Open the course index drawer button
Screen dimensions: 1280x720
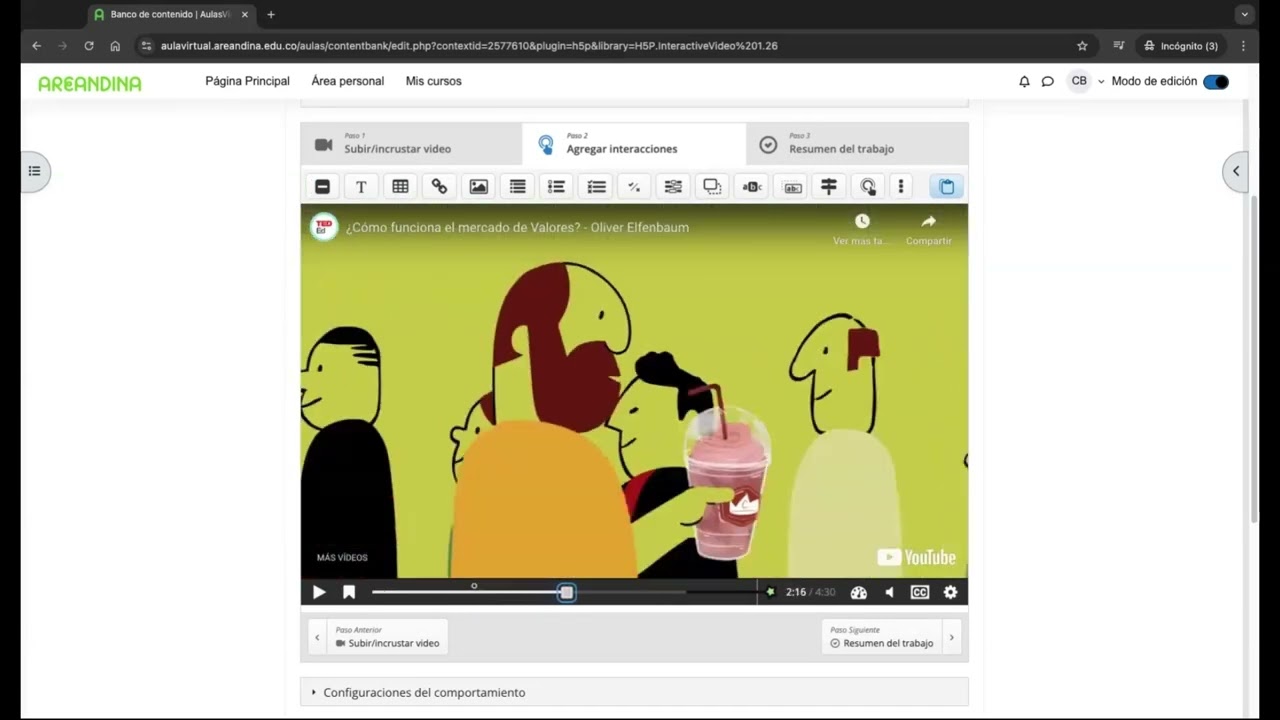pos(34,171)
